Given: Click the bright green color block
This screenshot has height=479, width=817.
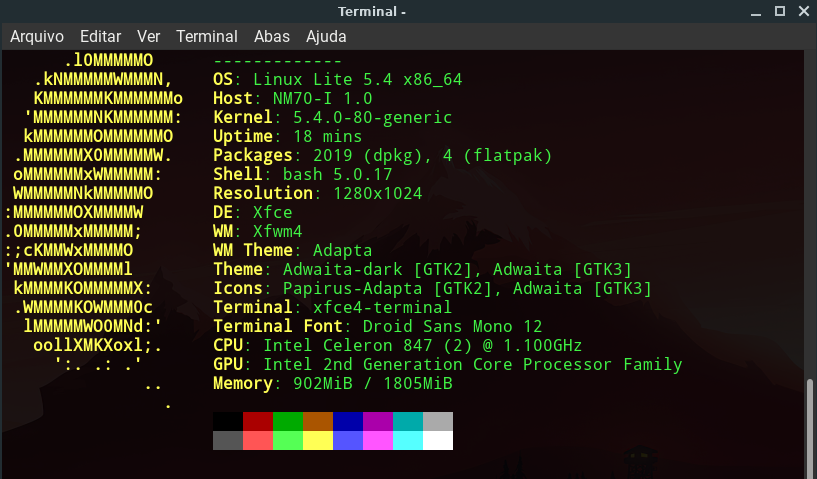Looking at the screenshot, I should click(288, 440).
